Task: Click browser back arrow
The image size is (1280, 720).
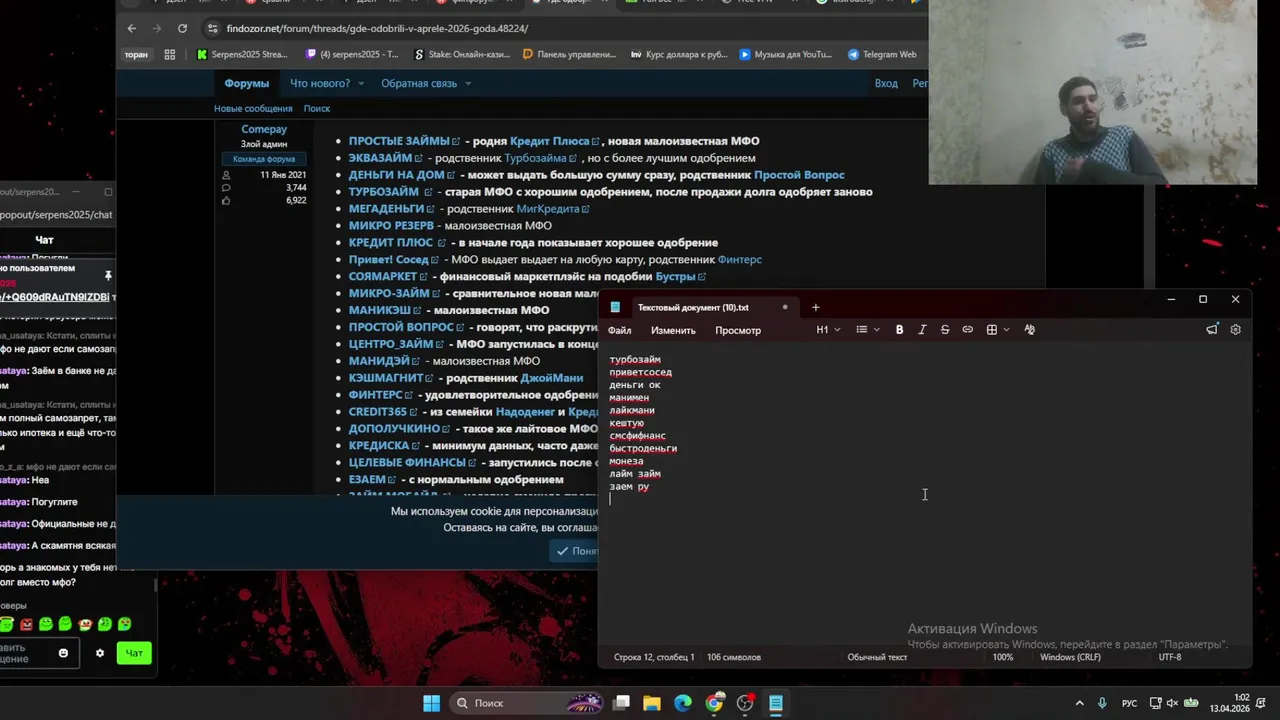Action: click(131, 28)
